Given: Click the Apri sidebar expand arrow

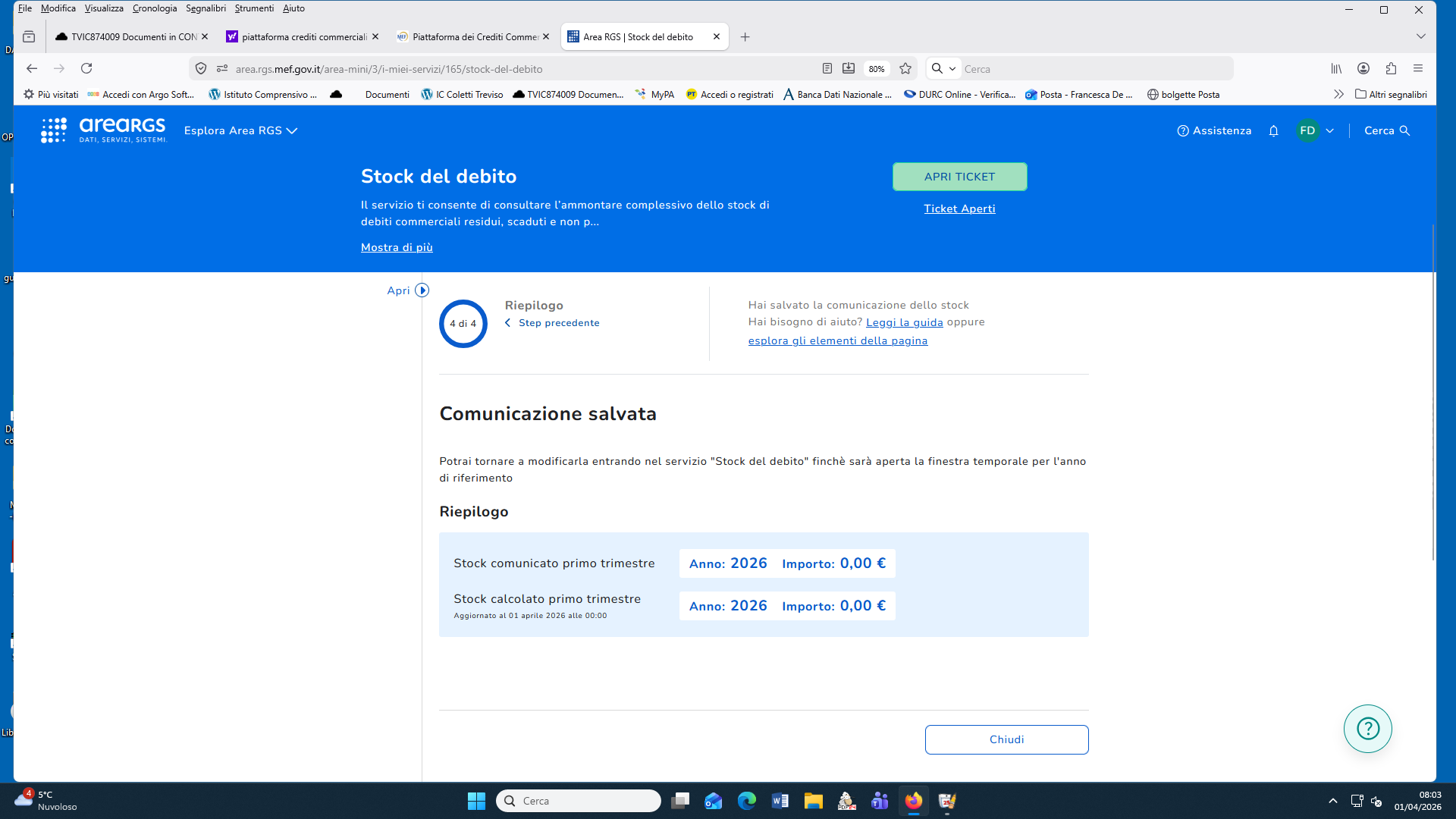Looking at the screenshot, I should pos(422,290).
